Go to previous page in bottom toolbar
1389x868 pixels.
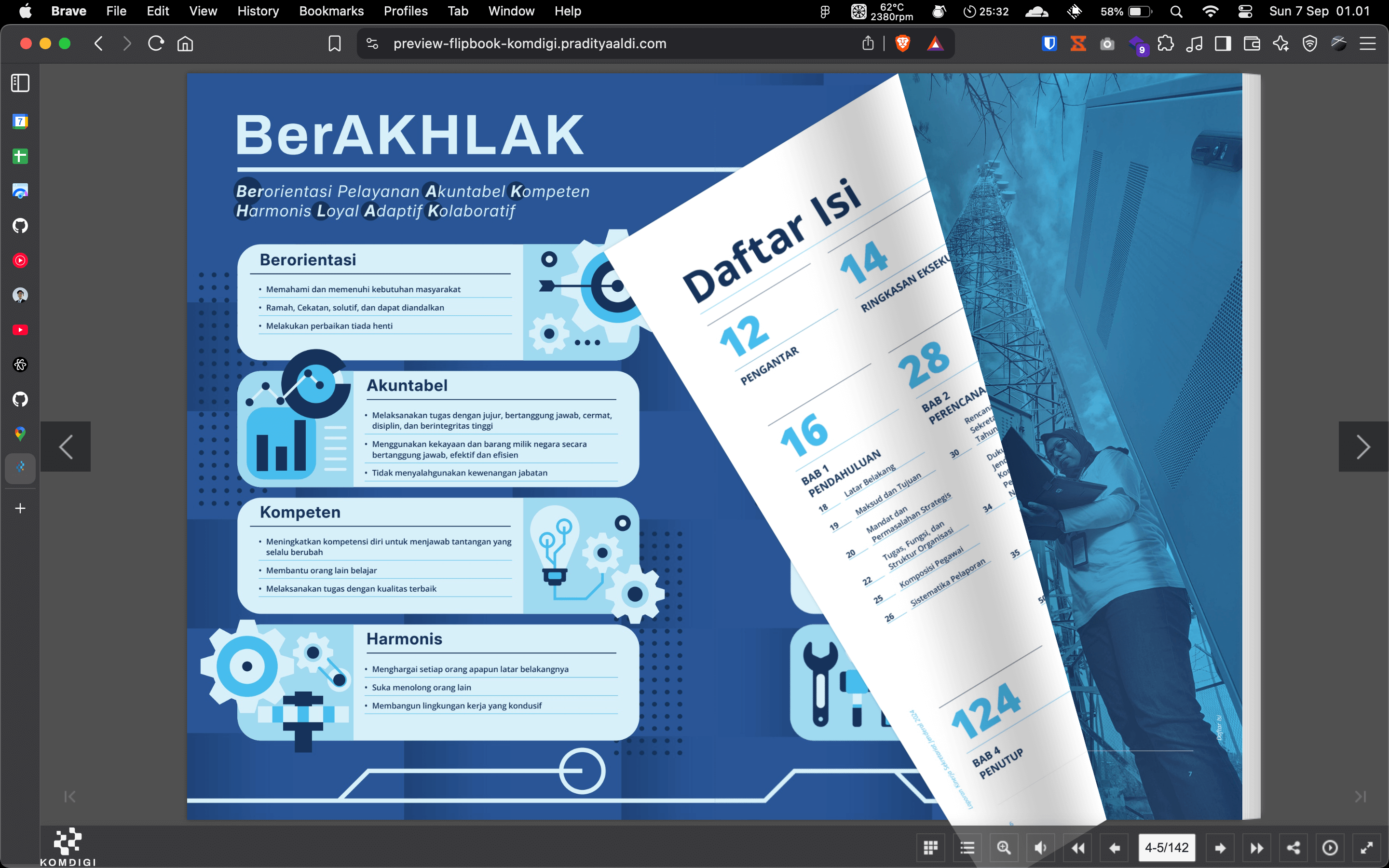tap(1115, 847)
